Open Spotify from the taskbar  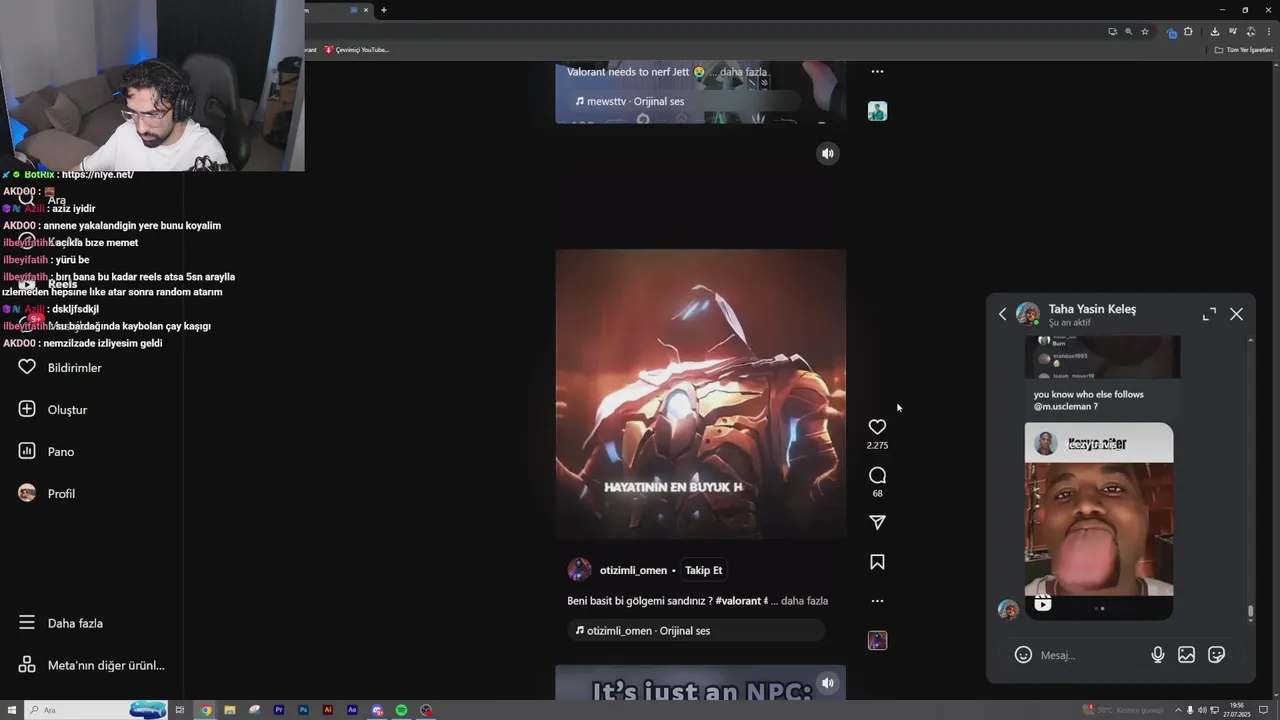[401, 710]
